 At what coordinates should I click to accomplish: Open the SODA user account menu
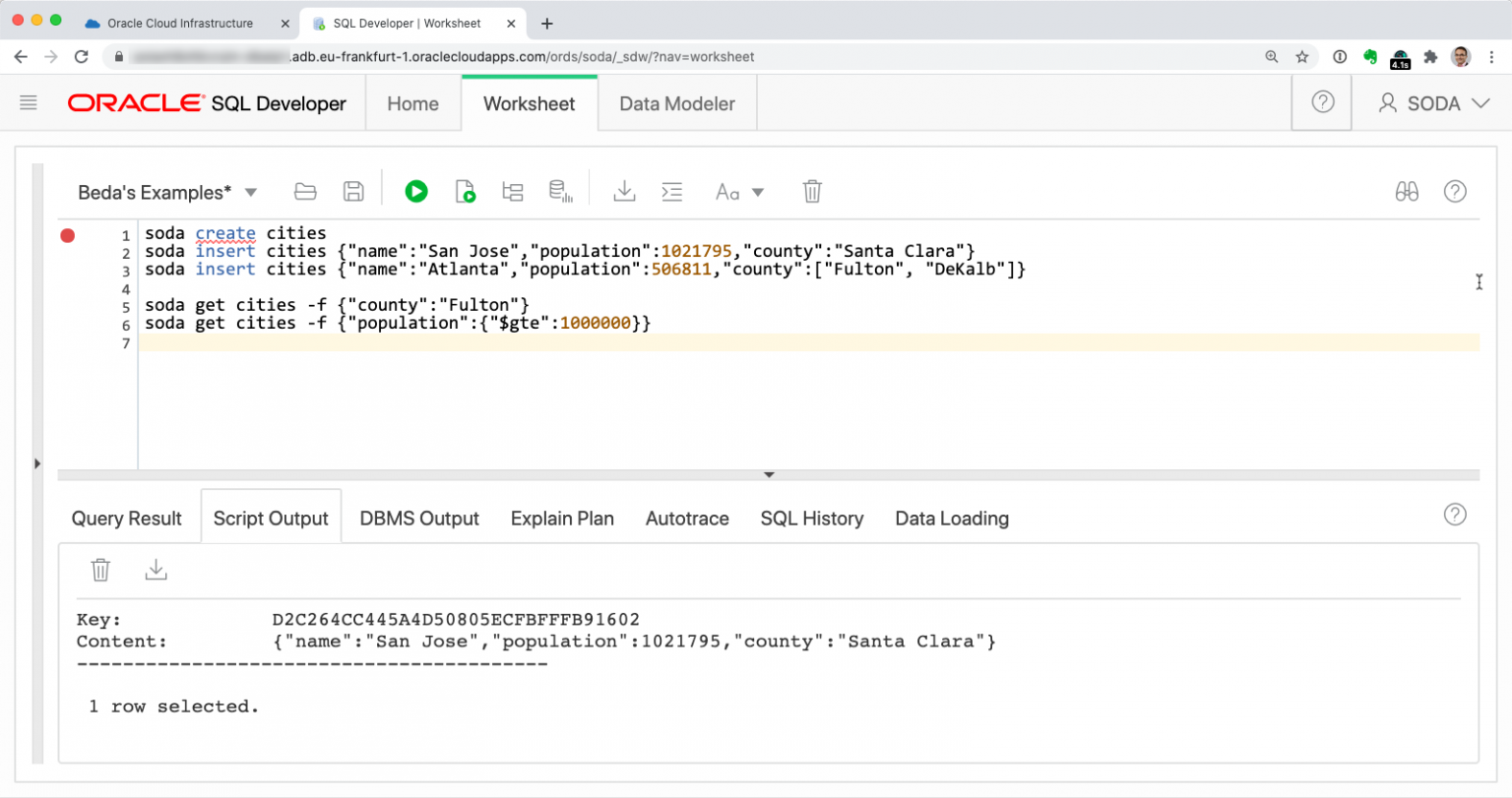[x=1430, y=102]
